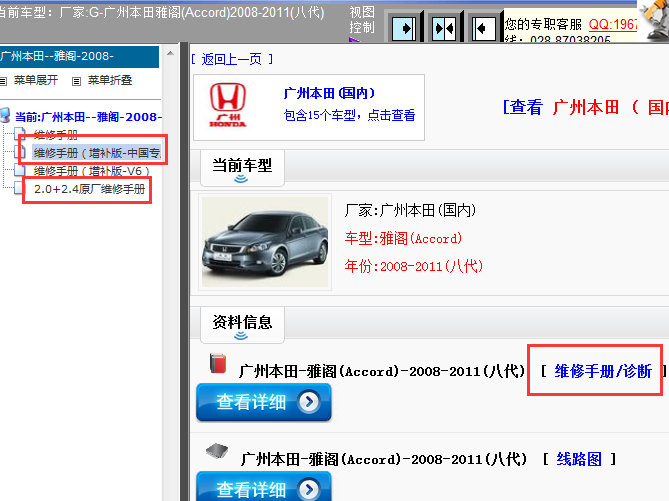The width and height of the screenshot is (669, 501).
Task: Click 查看详细 button under 线路图
Action: tap(264, 486)
